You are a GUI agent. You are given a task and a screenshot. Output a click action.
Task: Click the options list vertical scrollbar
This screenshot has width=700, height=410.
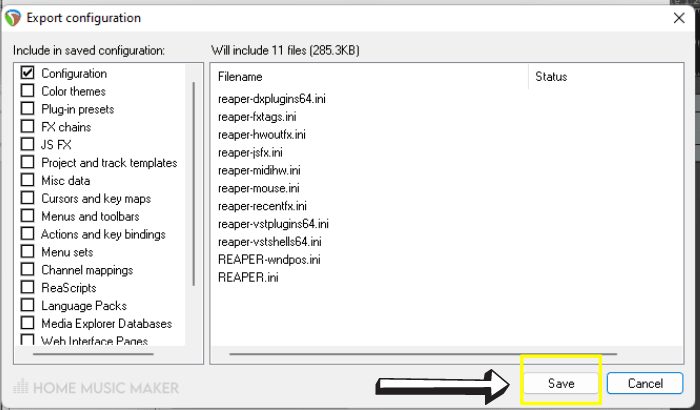point(193,184)
